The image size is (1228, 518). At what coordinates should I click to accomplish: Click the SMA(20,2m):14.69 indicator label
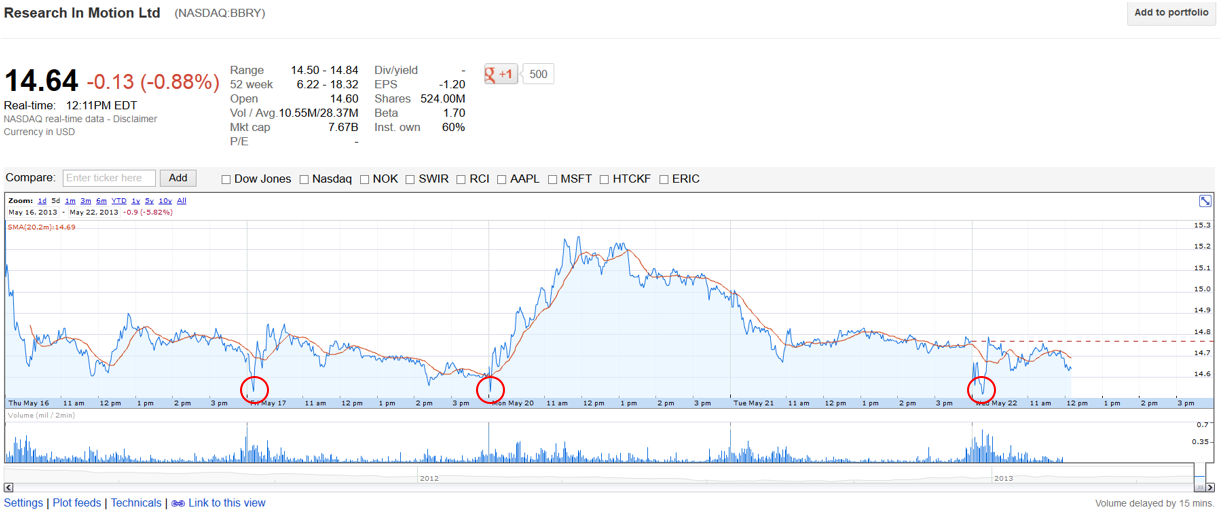pos(42,227)
